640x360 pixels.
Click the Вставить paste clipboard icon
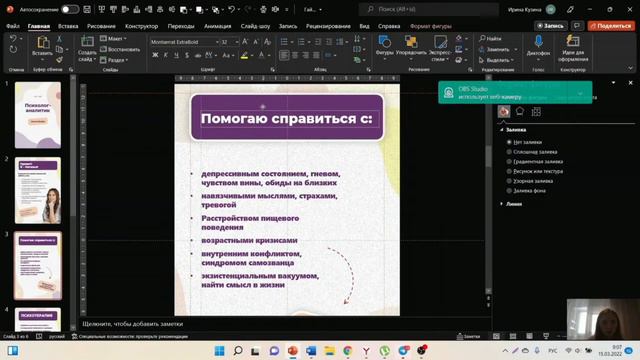(42, 42)
